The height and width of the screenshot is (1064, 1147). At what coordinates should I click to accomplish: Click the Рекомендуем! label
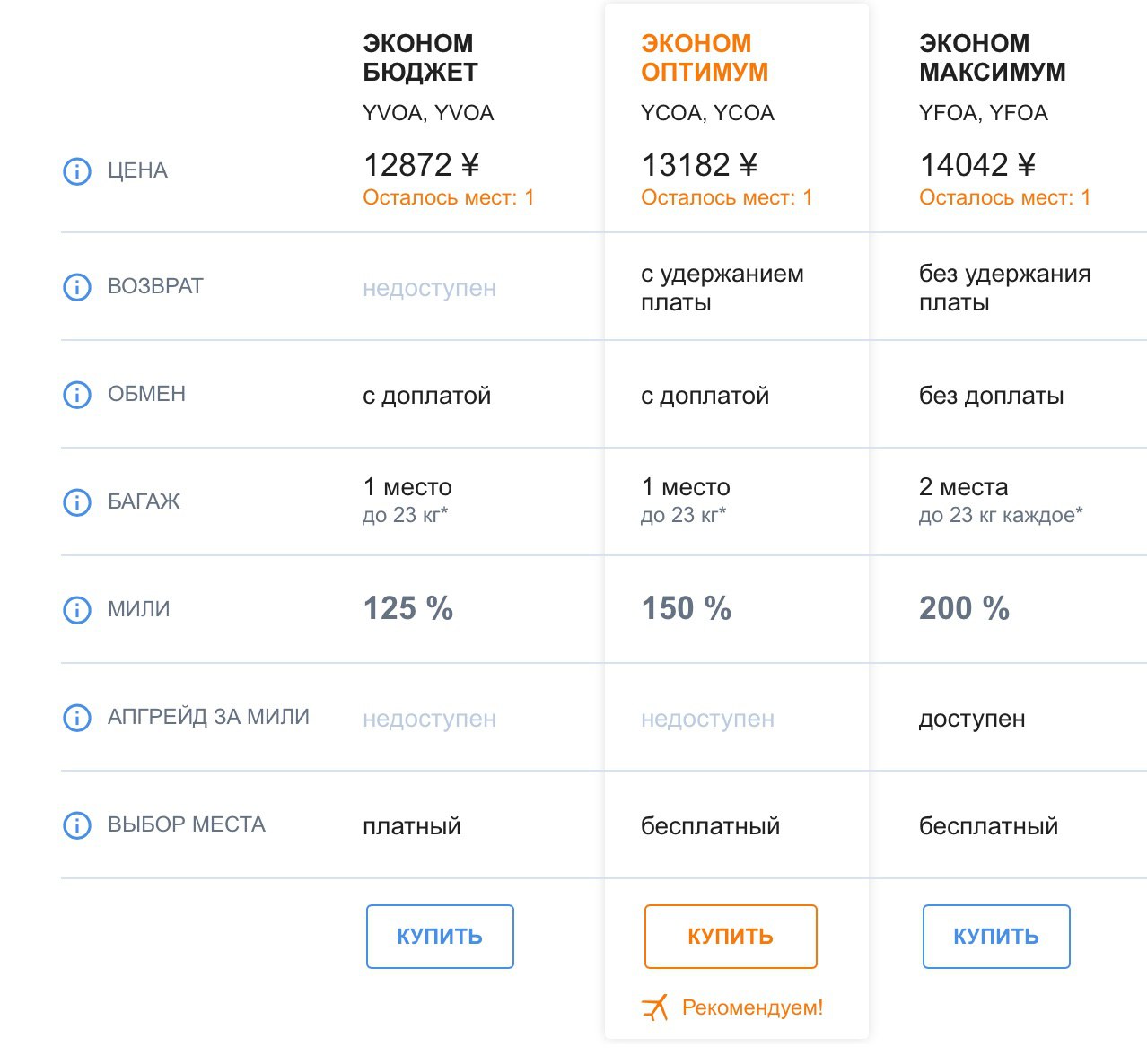(752, 1007)
